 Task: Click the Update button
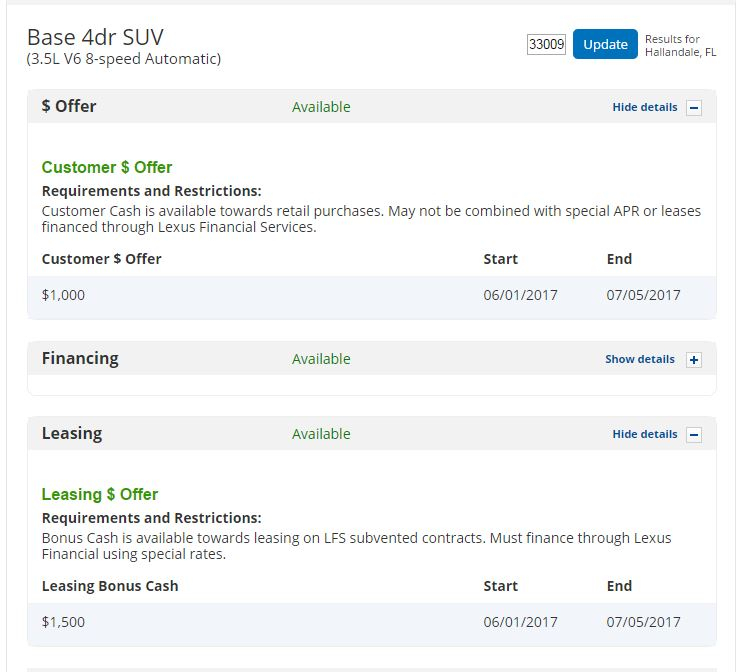[x=605, y=44]
